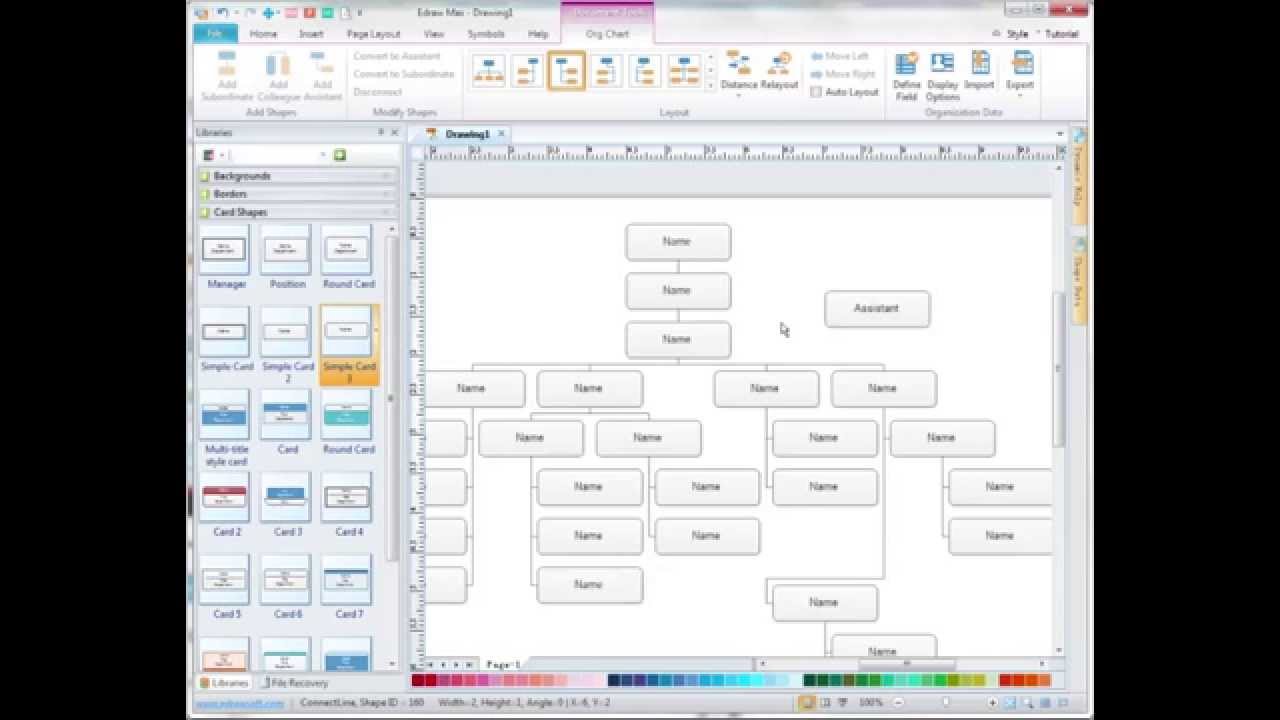1280x720 pixels.
Task: Click Disconnect button
Action: click(x=377, y=92)
